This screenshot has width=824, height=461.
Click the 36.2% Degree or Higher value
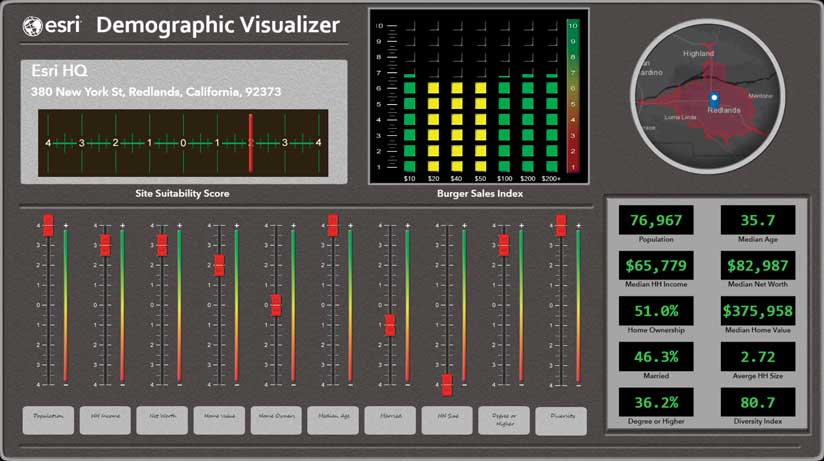(x=656, y=403)
